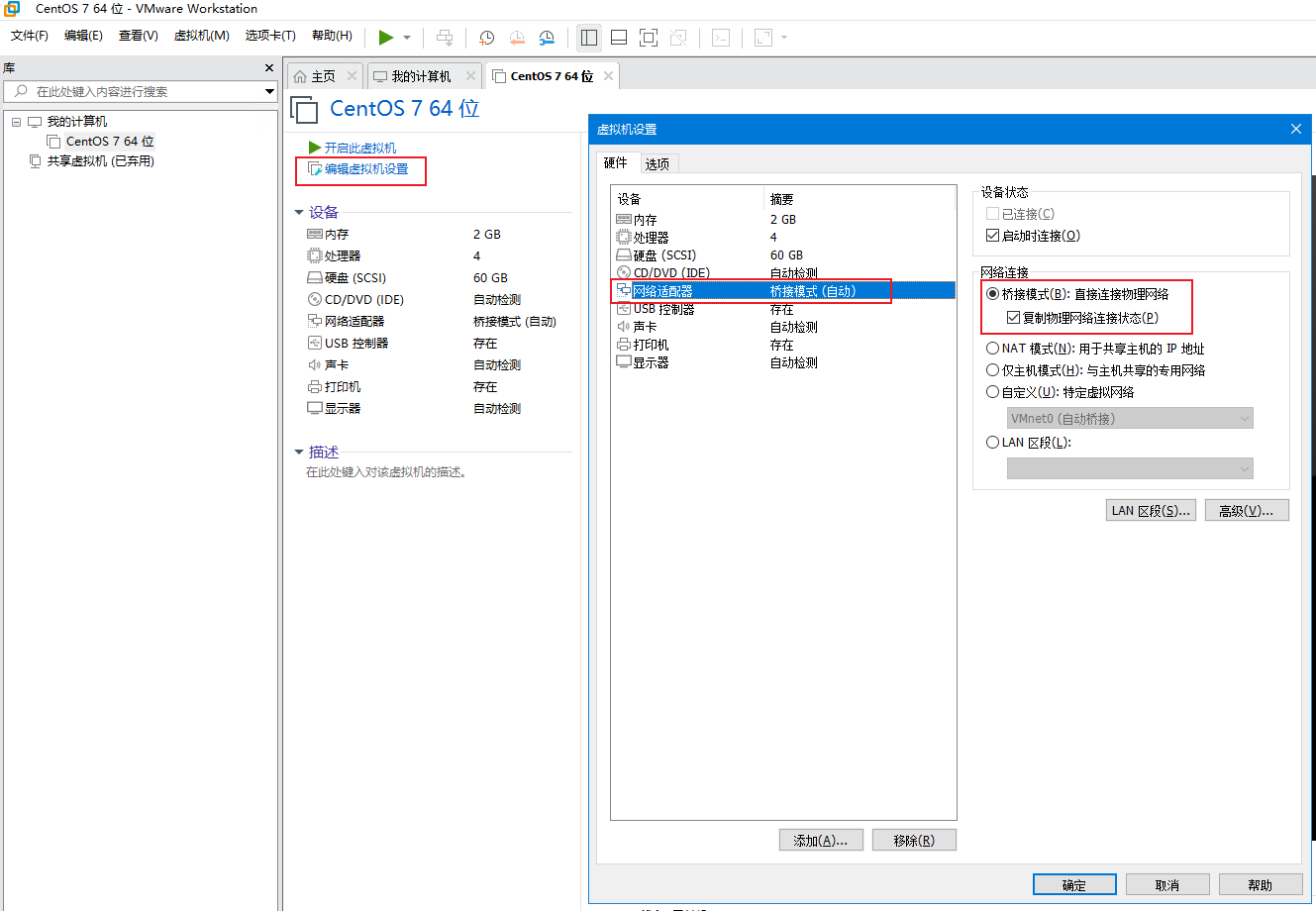Select 共享虚拟机 (已弃用) in library tree
This screenshot has height=911, width=1316.
[100, 161]
